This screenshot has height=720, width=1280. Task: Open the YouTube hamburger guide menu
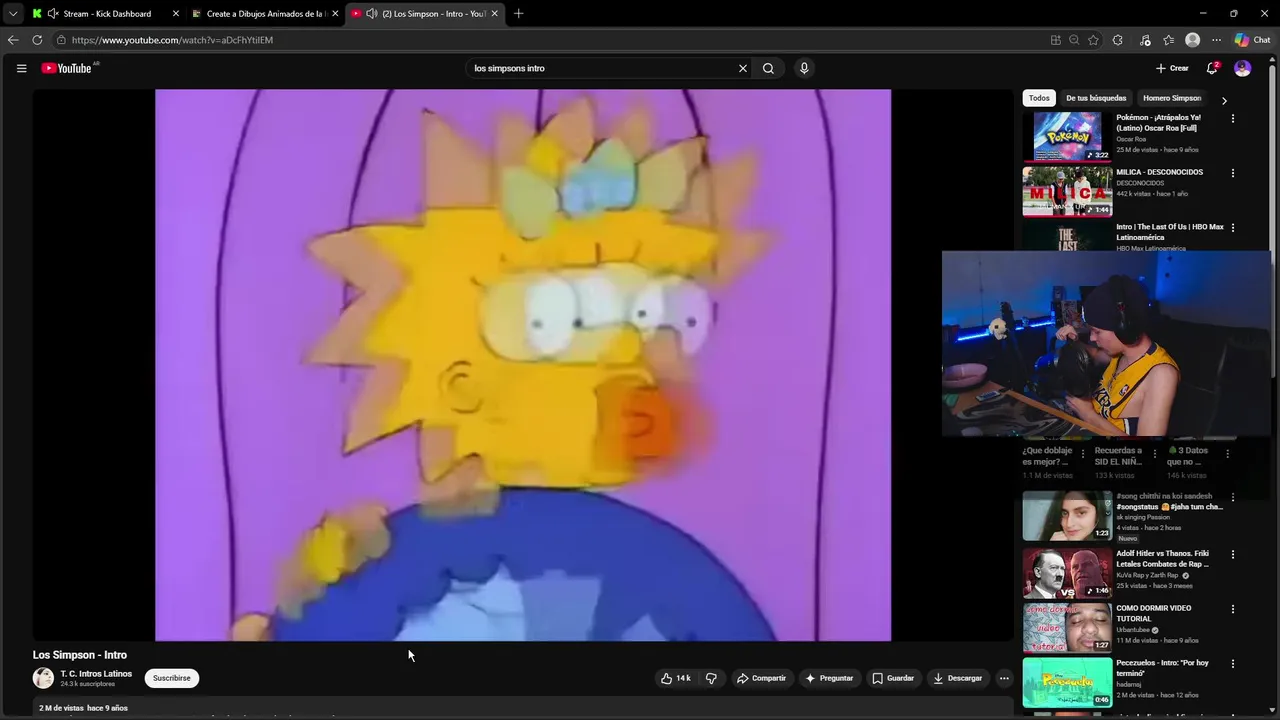pos(21,68)
